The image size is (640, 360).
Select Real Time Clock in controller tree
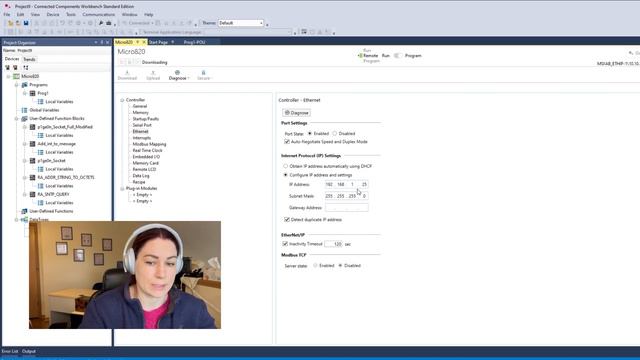pos(147,150)
